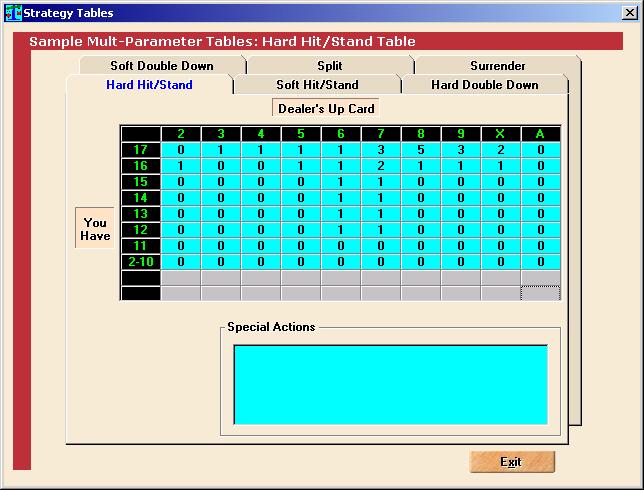Click the Dealer's Up Card label
644x490 pixels.
point(325,108)
